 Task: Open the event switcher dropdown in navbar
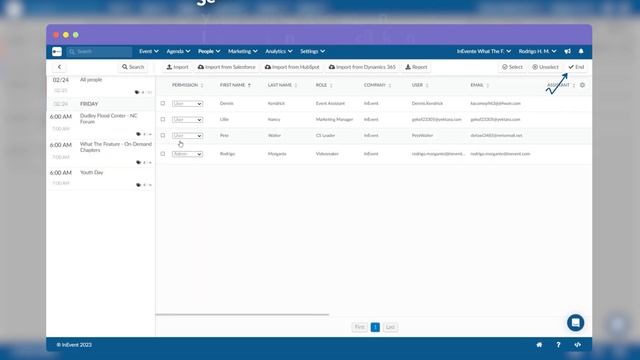pyautogui.click(x=484, y=51)
